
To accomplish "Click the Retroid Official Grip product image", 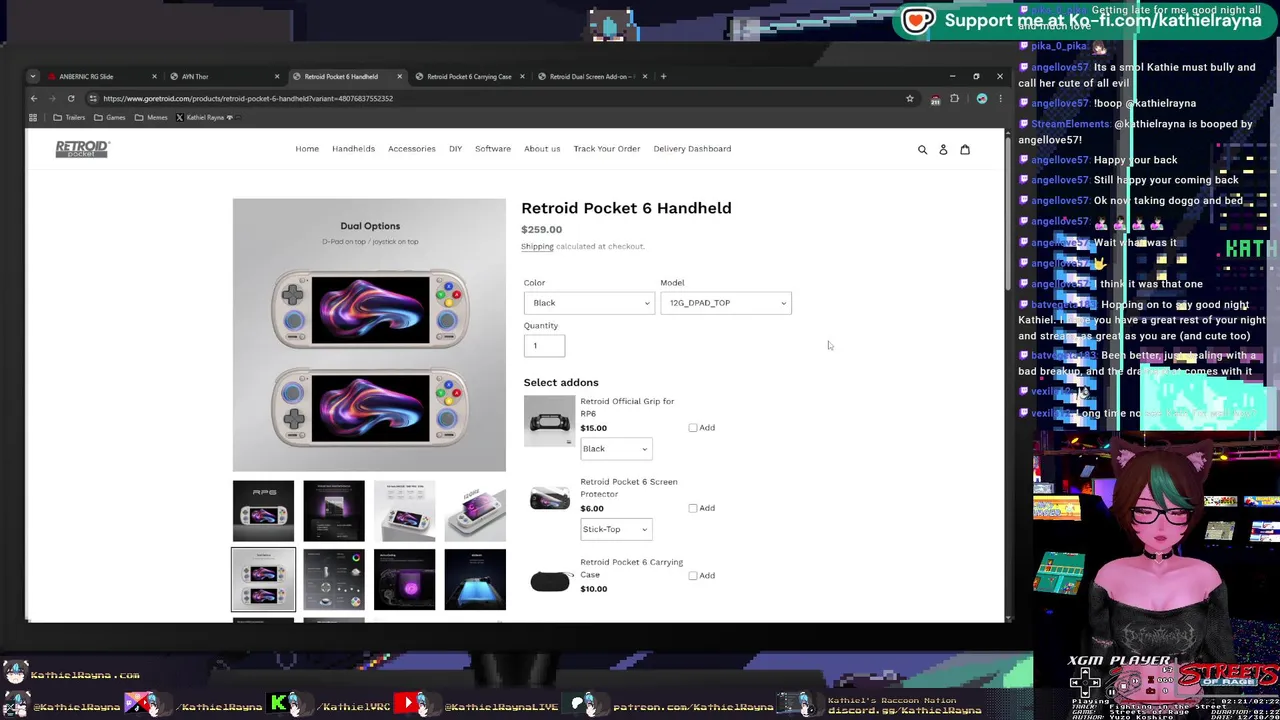I will tap(549, 421).
